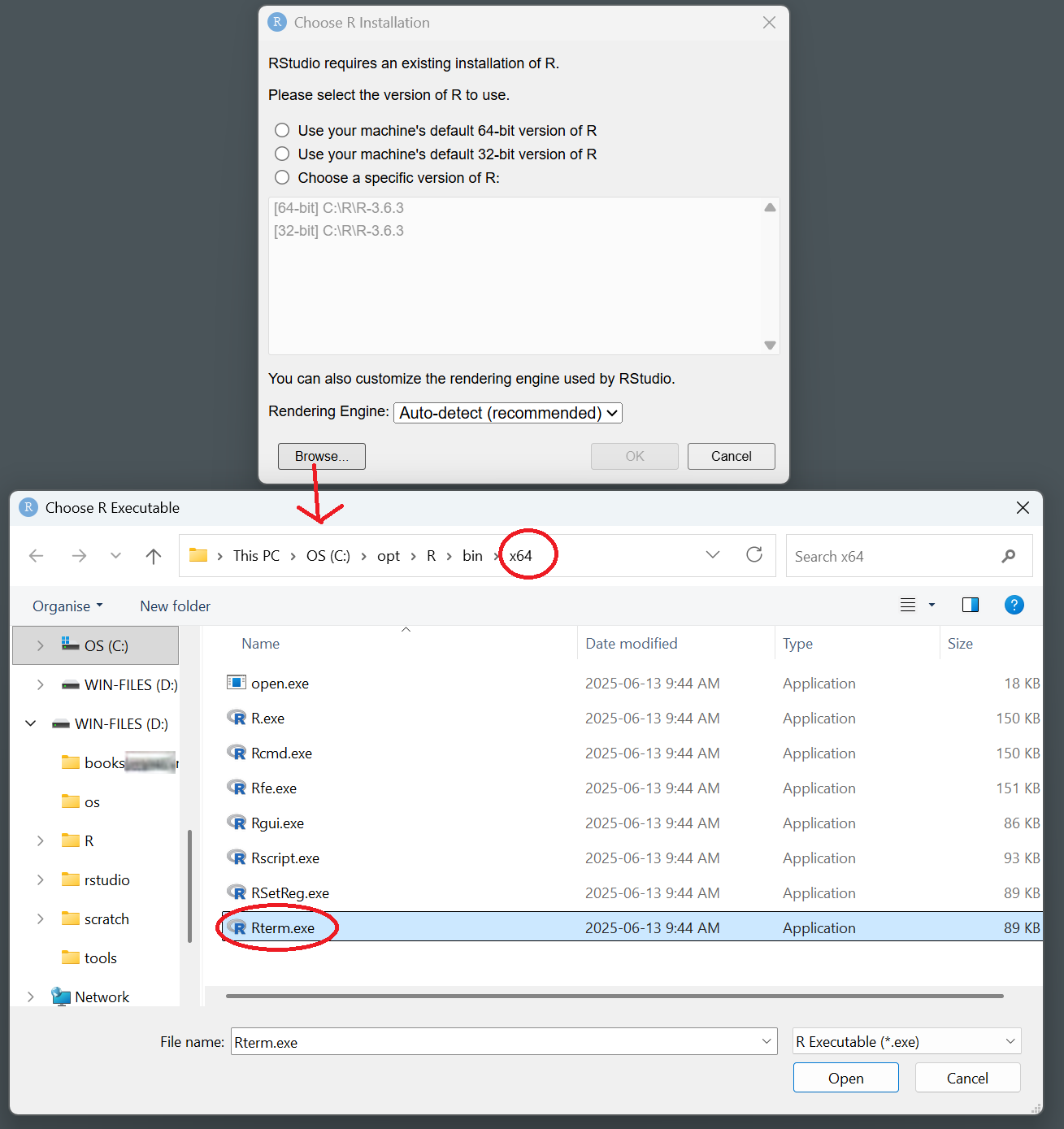Open the Rendering Engine dropdown
The width and height of the screenshot is (1064, 1129).
click(508, 413)
